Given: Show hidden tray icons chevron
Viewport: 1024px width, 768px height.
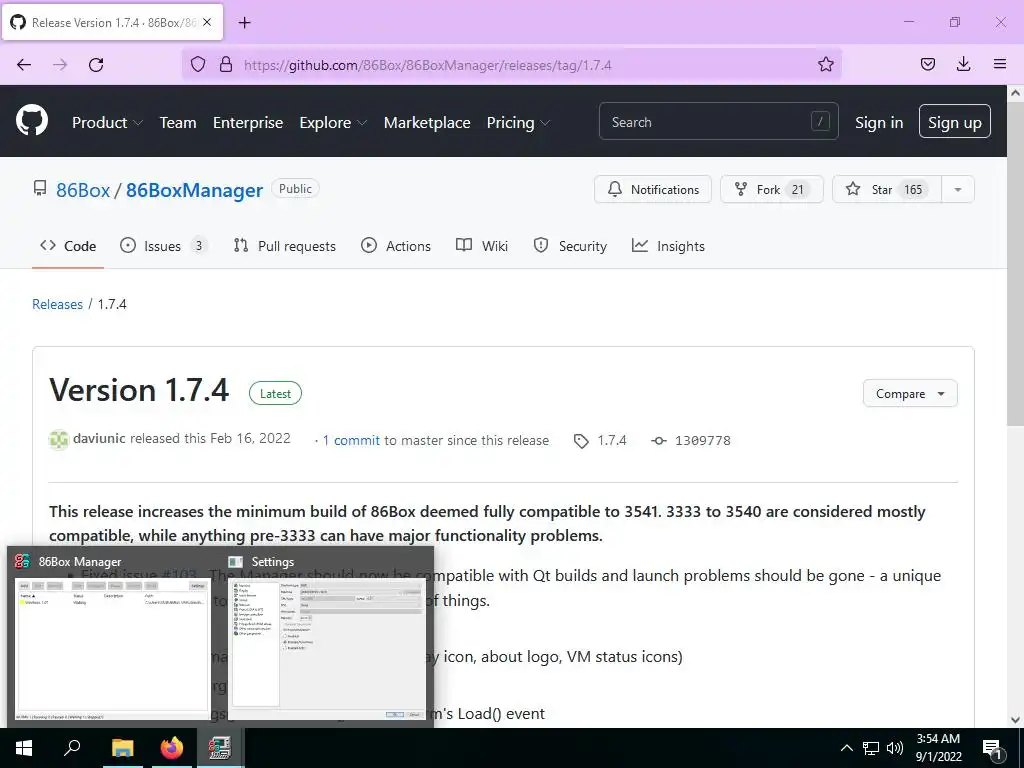Looking at the screenshot, I should [846, 748].
